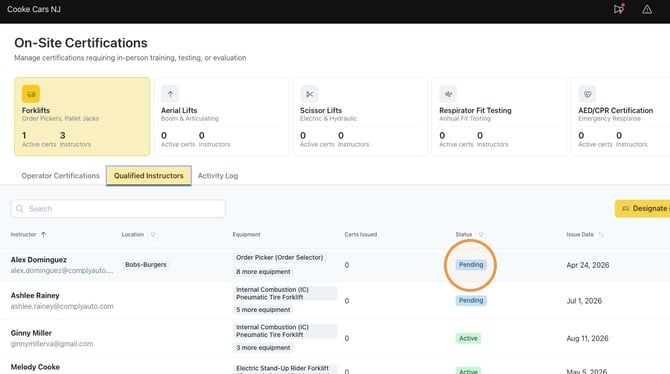Click the Aerial Lifts up-arrow icon

coord(170,94)
